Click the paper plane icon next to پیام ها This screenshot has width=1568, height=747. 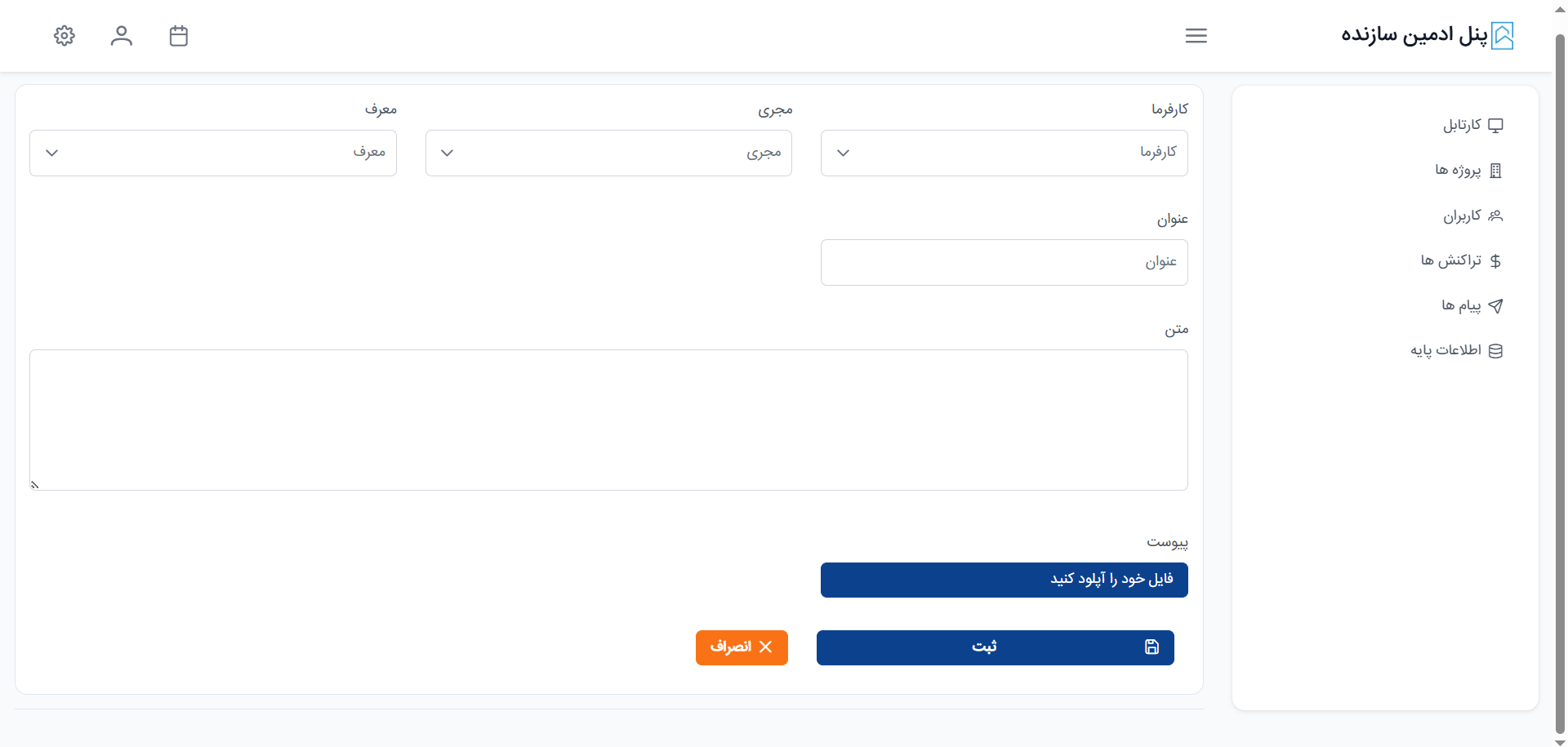(1495, 306)
